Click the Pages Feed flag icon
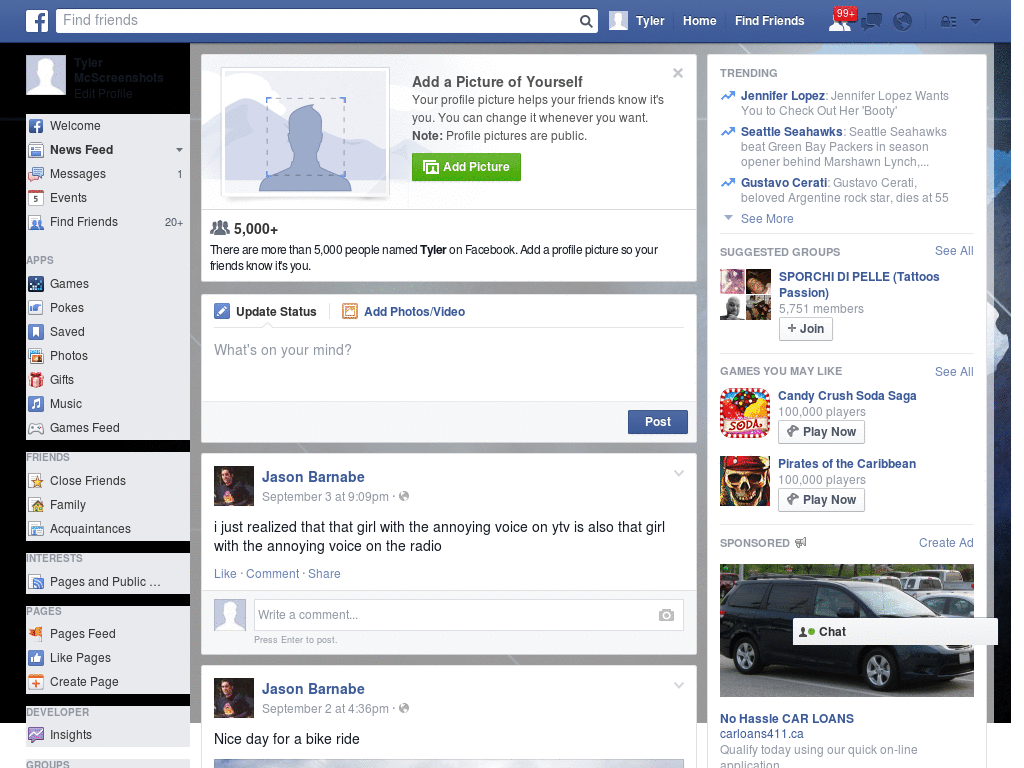Viewport: 1024px width, 768px height. [x=36, y=633]
